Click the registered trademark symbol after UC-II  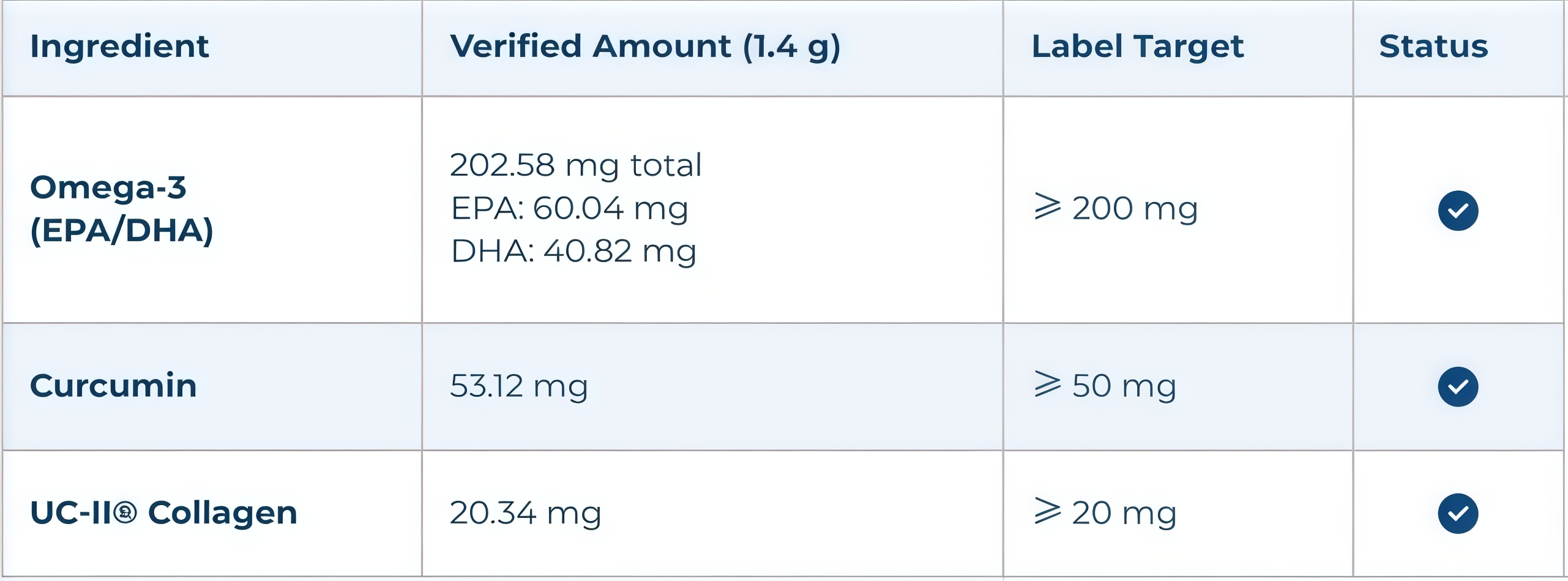point(125,512)
